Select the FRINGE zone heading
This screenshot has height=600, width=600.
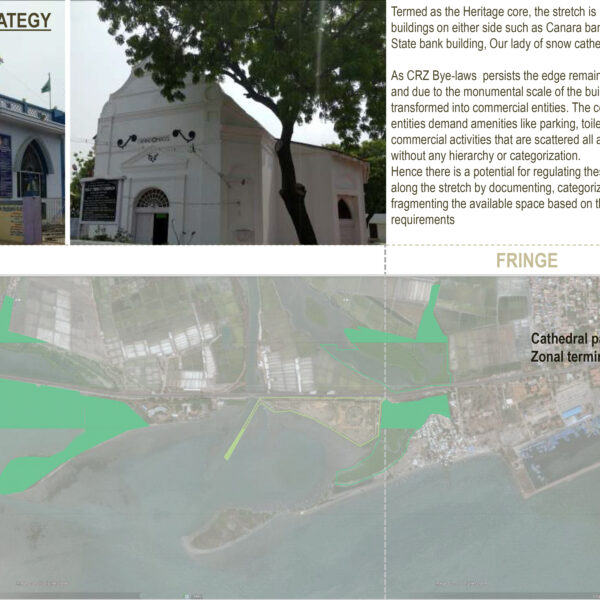pos(527,262)
